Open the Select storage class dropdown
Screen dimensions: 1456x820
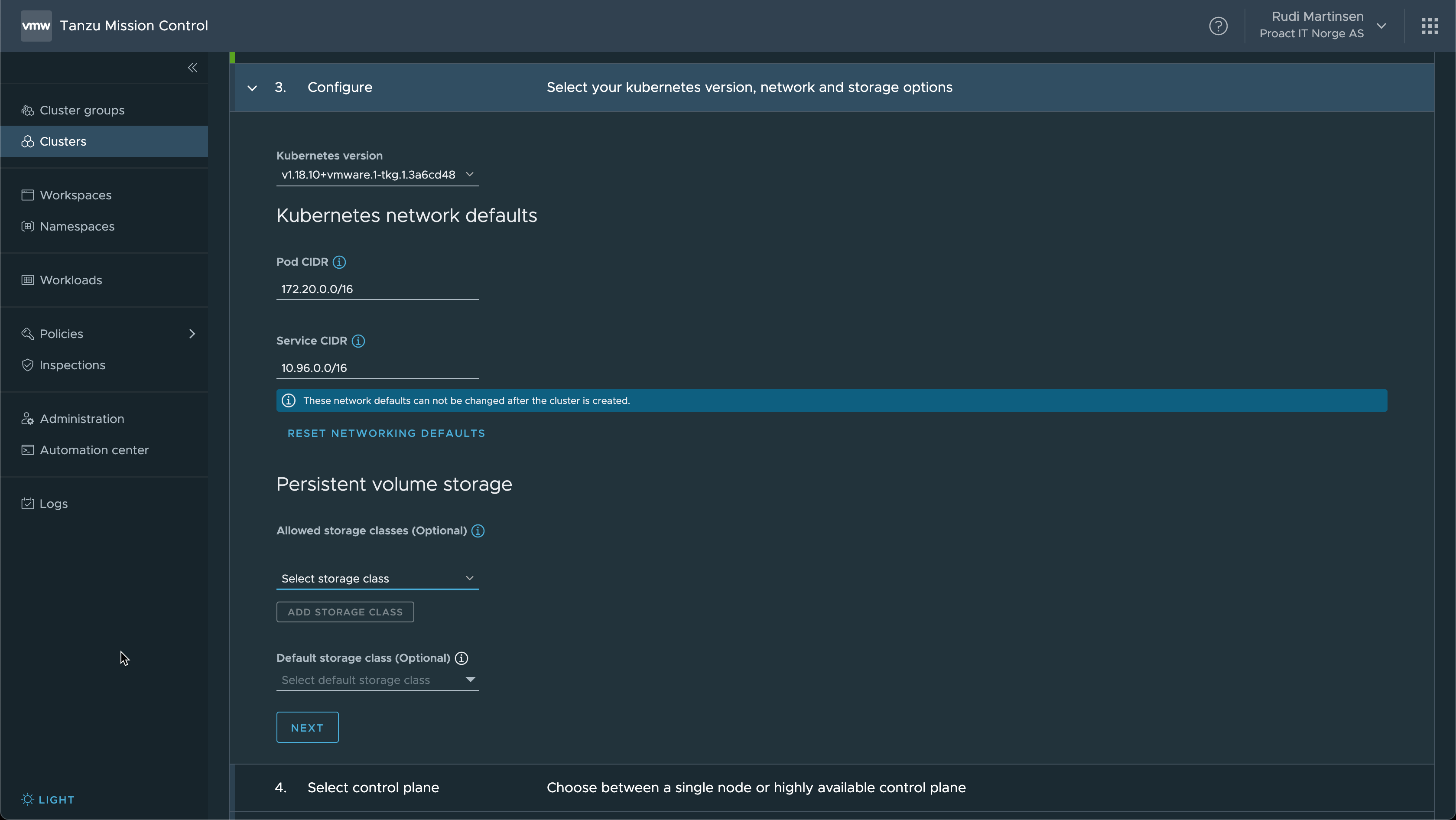point(377,578)
